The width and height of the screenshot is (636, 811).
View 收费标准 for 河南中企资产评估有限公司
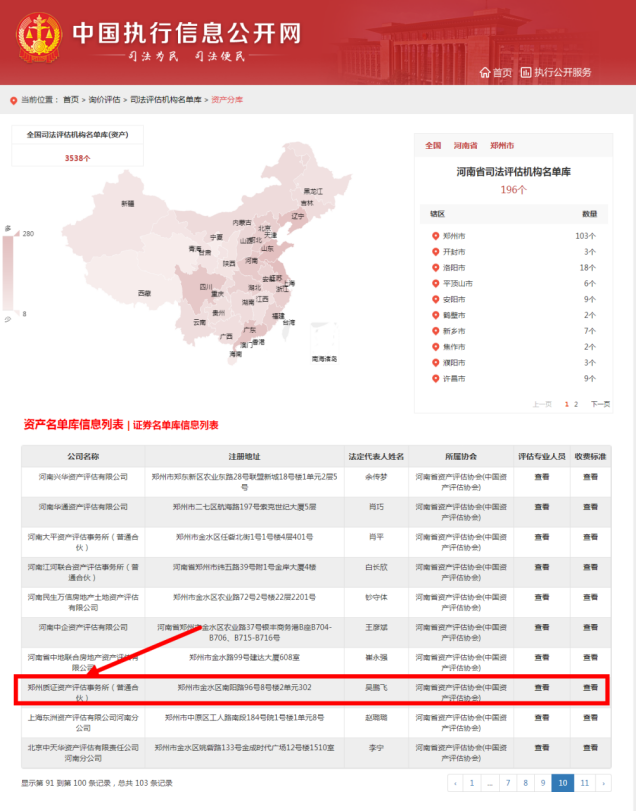click(x=590, y=627)
